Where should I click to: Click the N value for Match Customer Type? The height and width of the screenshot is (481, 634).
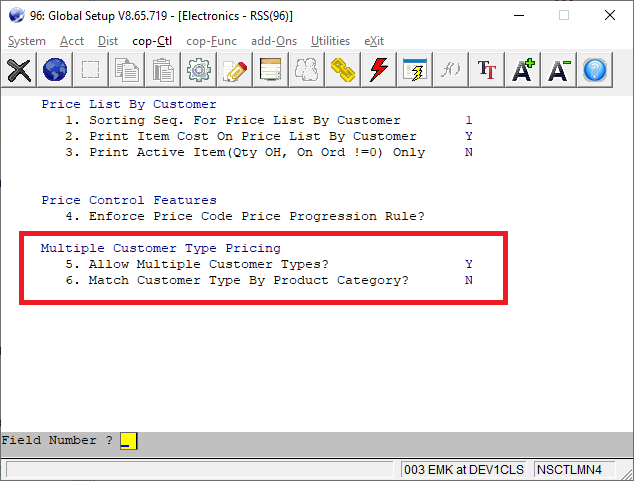click(x=469, y=281)
